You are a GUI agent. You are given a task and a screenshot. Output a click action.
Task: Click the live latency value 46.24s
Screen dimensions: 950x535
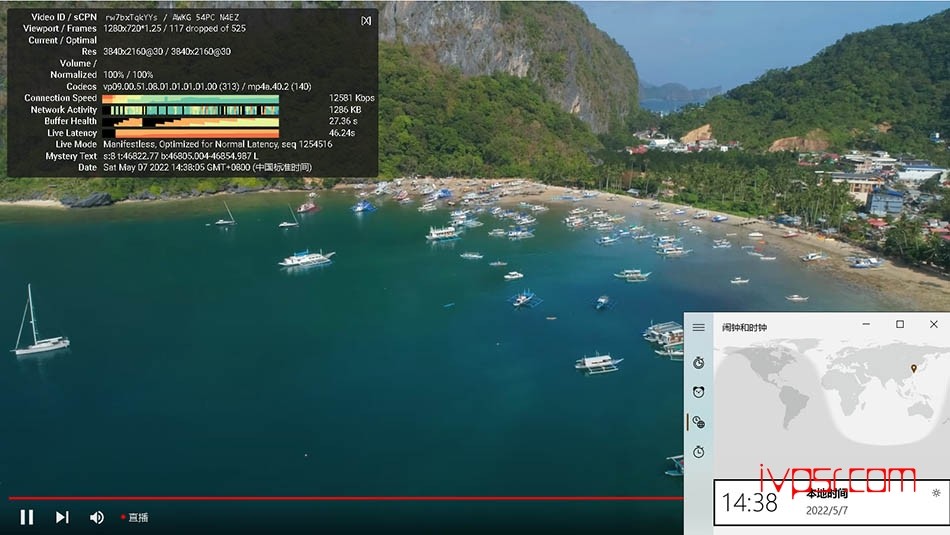pyautogui.click(x=342, y=133)
